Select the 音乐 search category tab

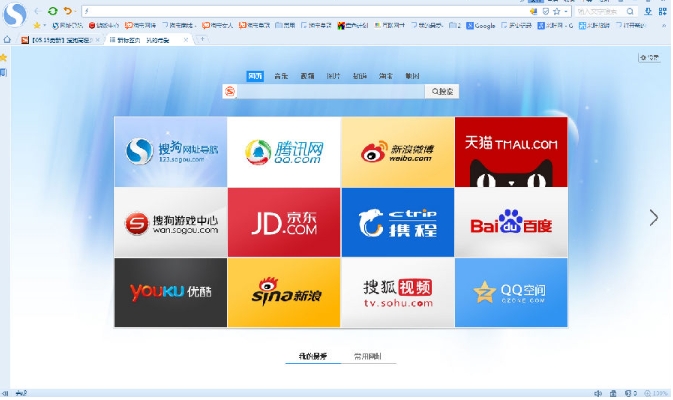click(281, 76)
